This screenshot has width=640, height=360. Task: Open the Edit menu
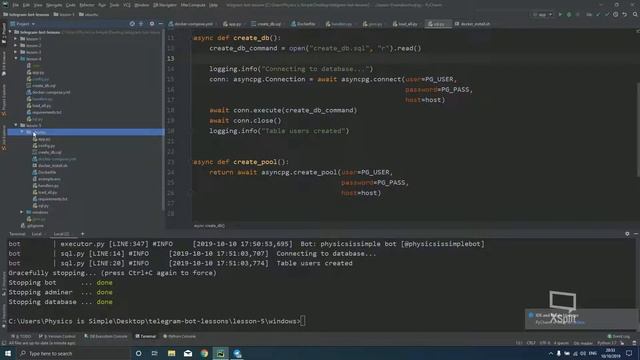tap(27, 5)
